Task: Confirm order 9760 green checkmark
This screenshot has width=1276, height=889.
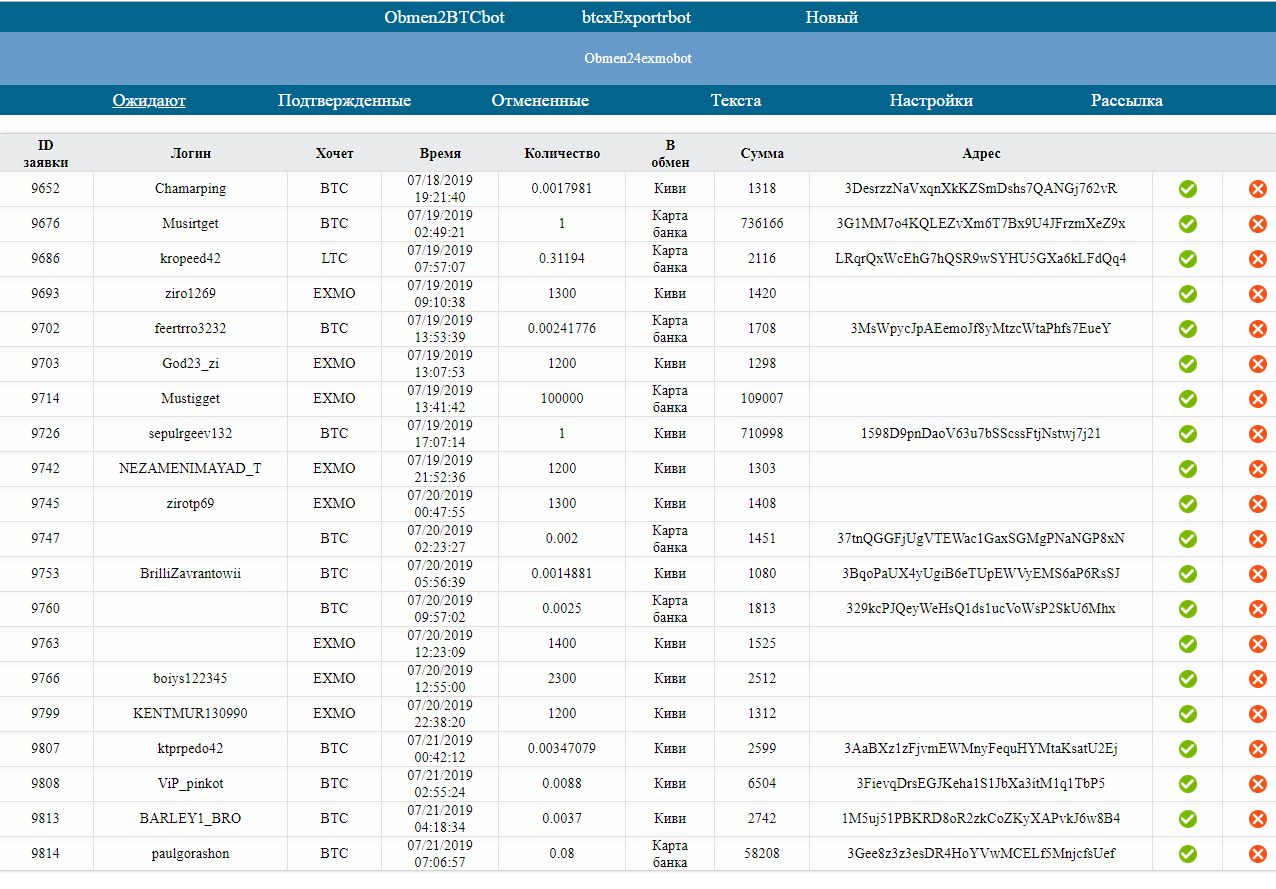Action: (x=1188, y=609)
